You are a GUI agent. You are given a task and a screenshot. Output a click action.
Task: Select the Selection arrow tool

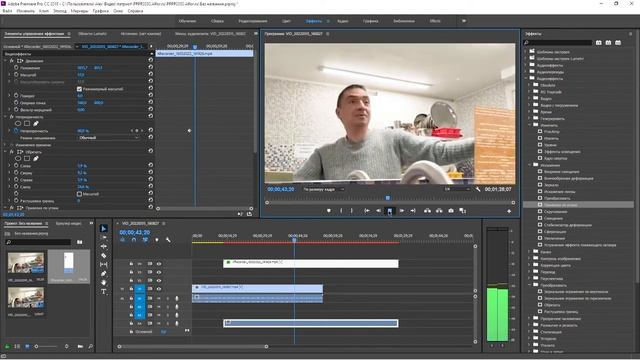(104, 229)
